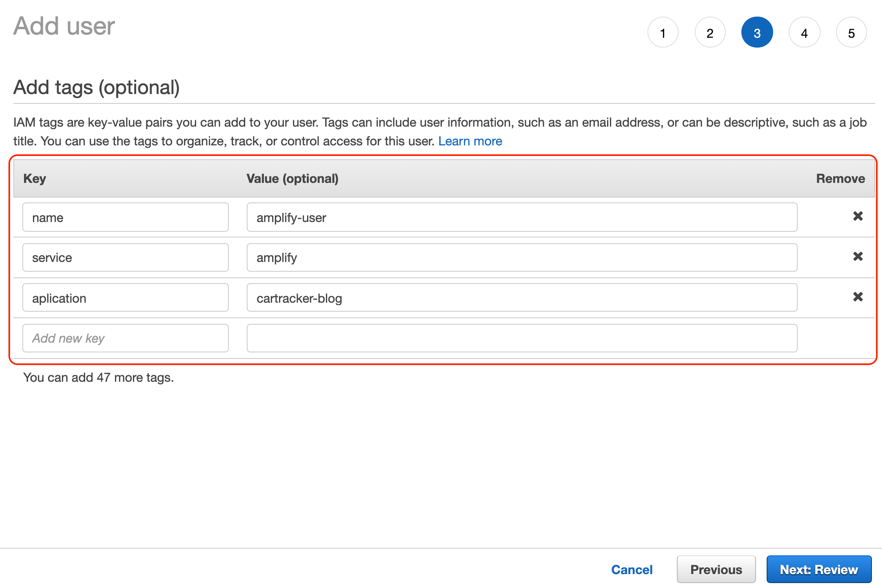Open the Learn more link

(470, 141)
